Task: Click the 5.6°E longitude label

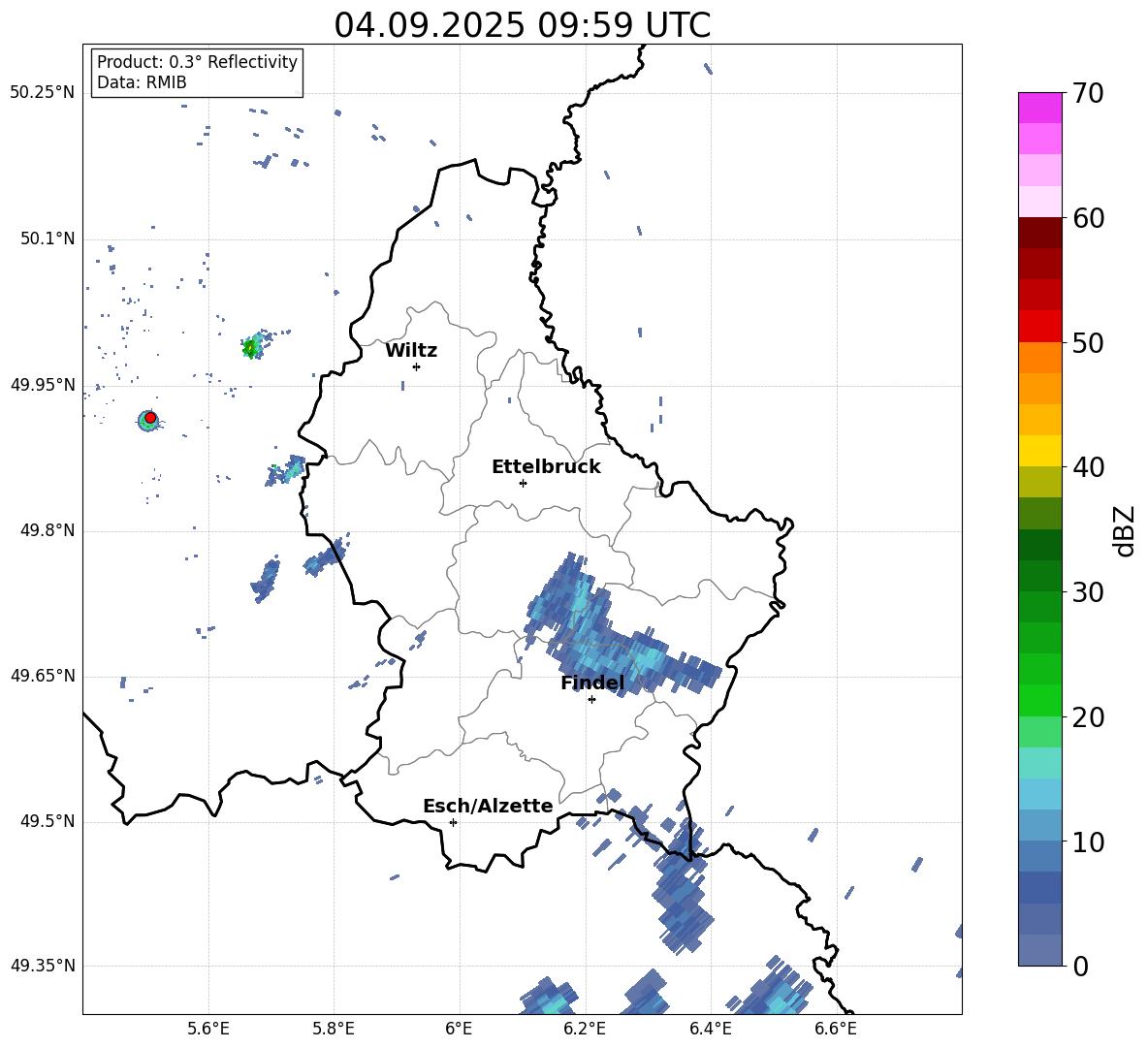Action: (208, 1030)
